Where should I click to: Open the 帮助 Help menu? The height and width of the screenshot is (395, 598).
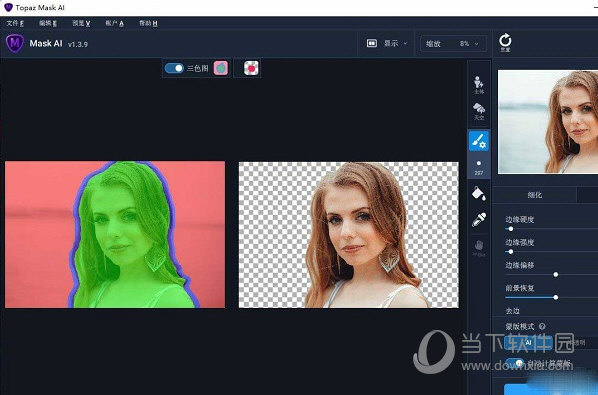[148, 23]
